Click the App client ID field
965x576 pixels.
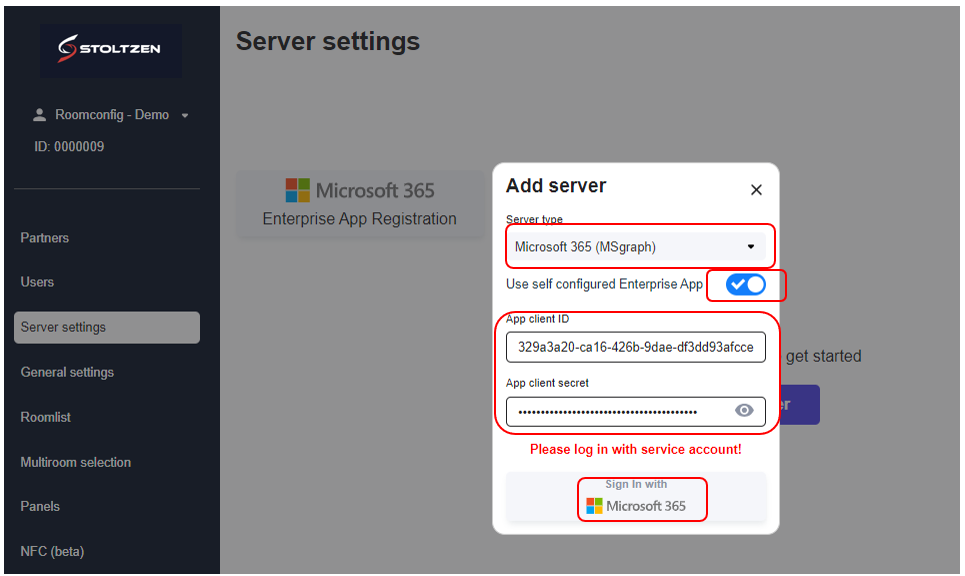click(636, 347)
